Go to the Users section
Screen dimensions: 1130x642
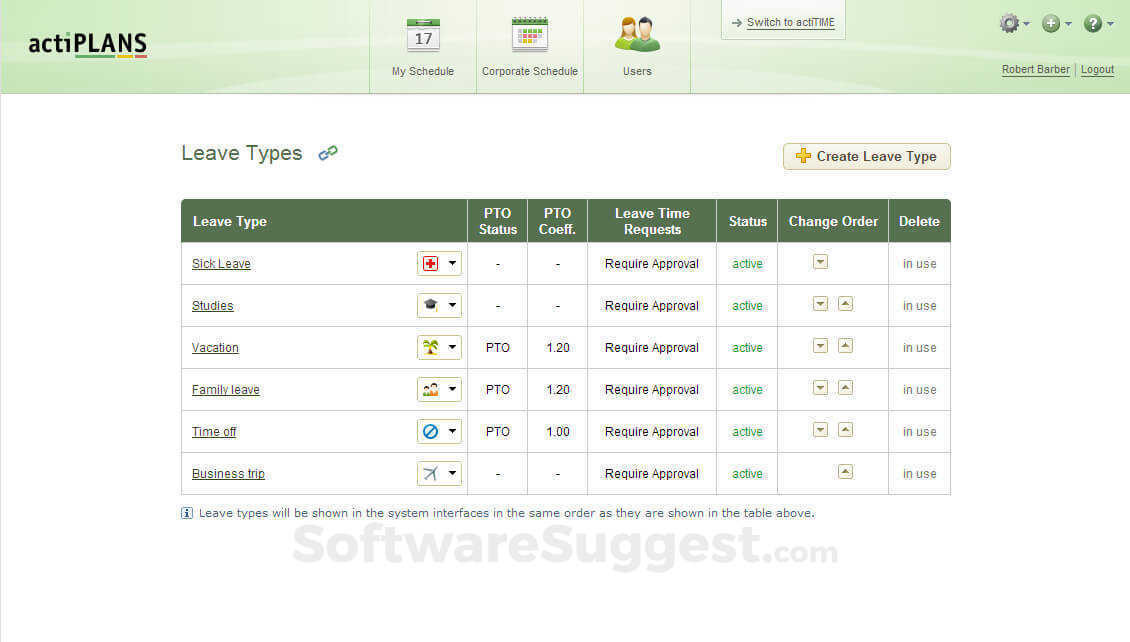[x=637, y=37]
